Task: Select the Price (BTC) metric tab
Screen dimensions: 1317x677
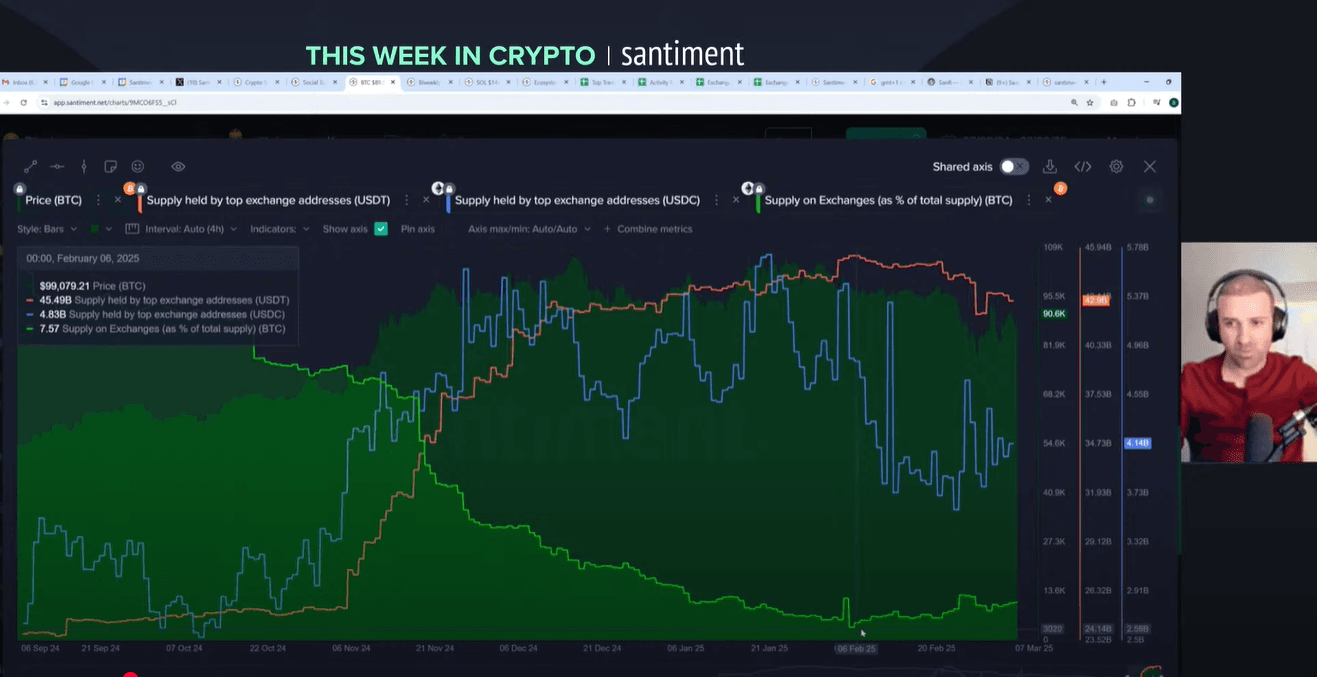Action: tap(53, 200)
